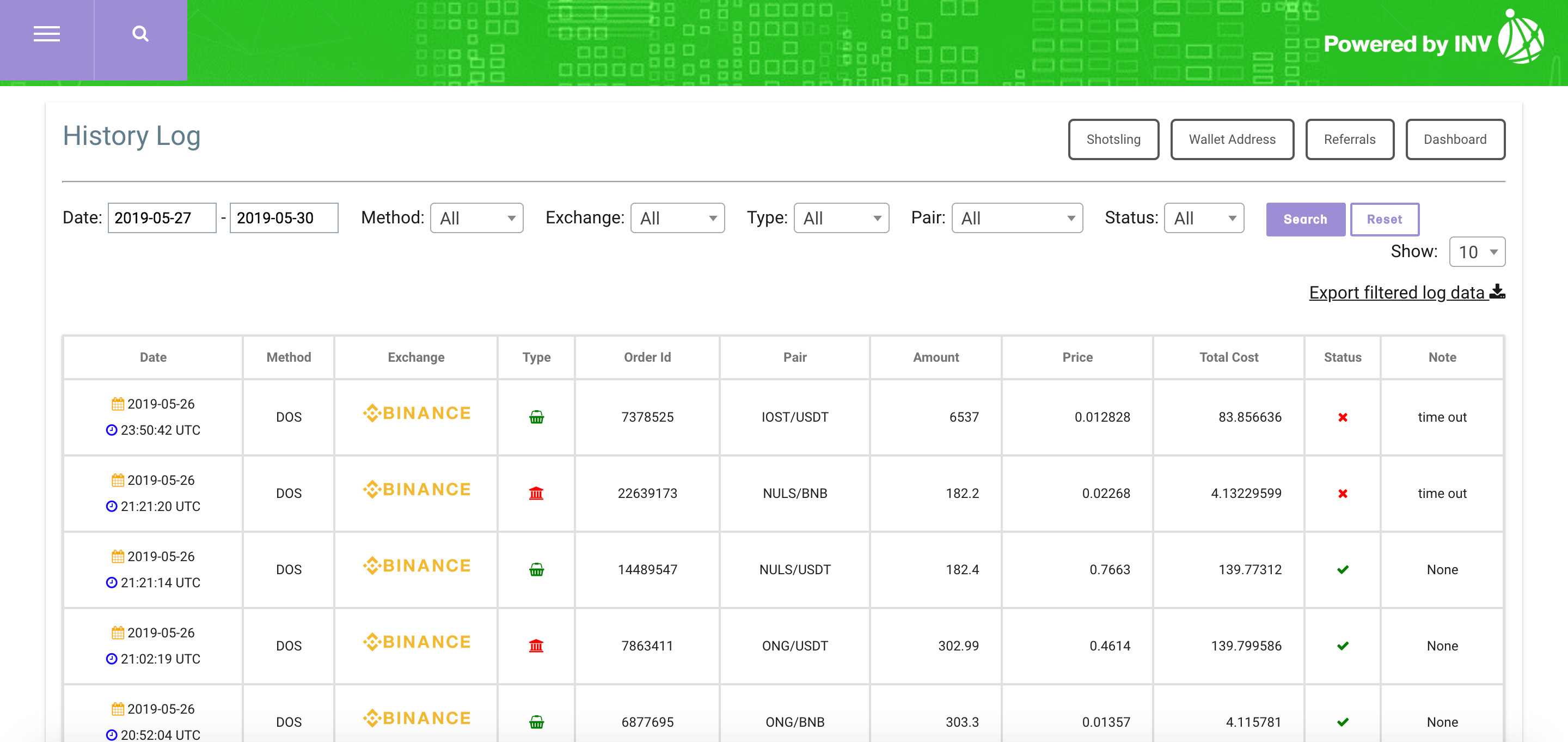1568x742 pixels.
Task: Click the INV globe logo
Action: click(x=1521, y=38)
